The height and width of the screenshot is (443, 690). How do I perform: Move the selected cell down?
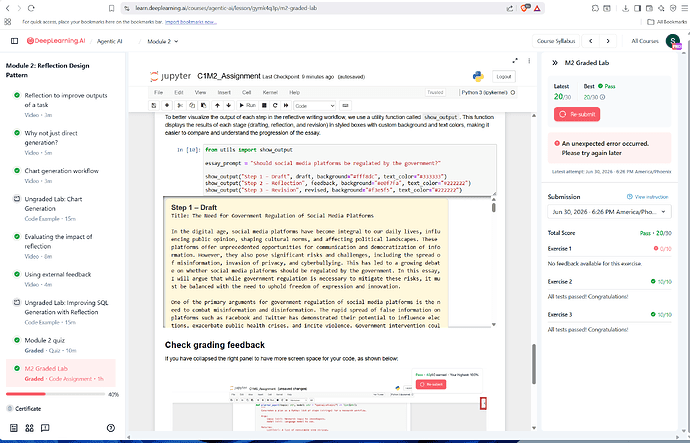228,106
